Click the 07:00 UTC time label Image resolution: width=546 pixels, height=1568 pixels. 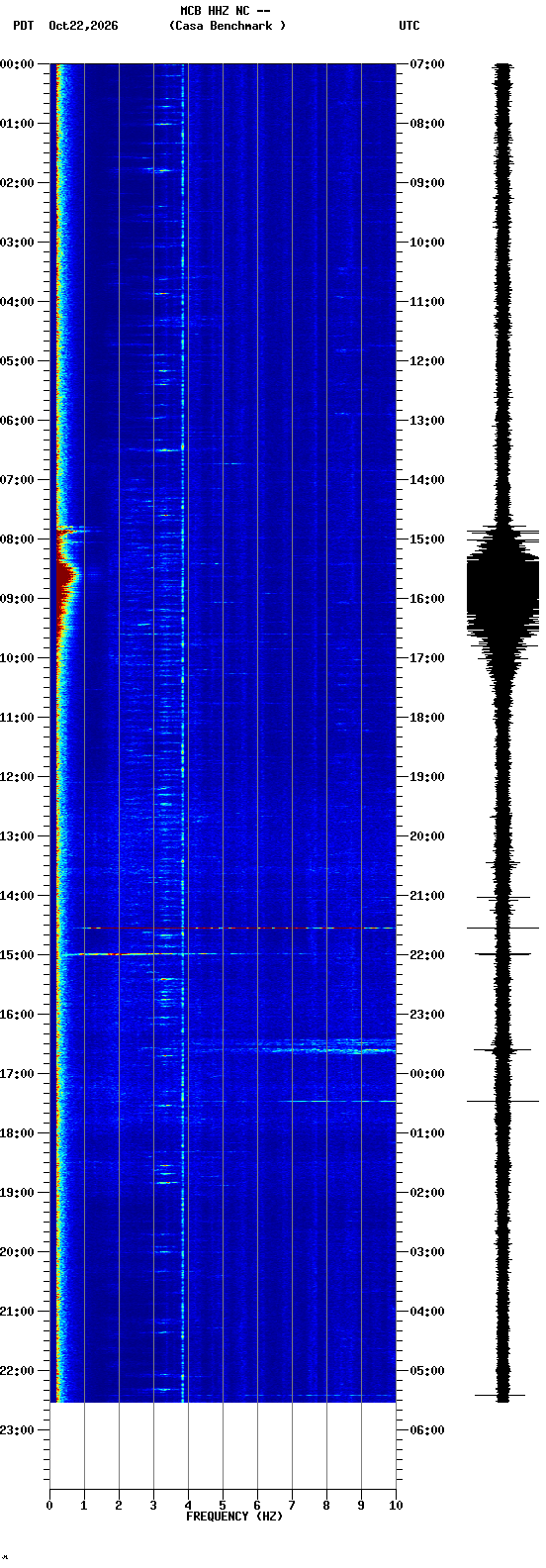pyautogui.click(x=427, y=64)
